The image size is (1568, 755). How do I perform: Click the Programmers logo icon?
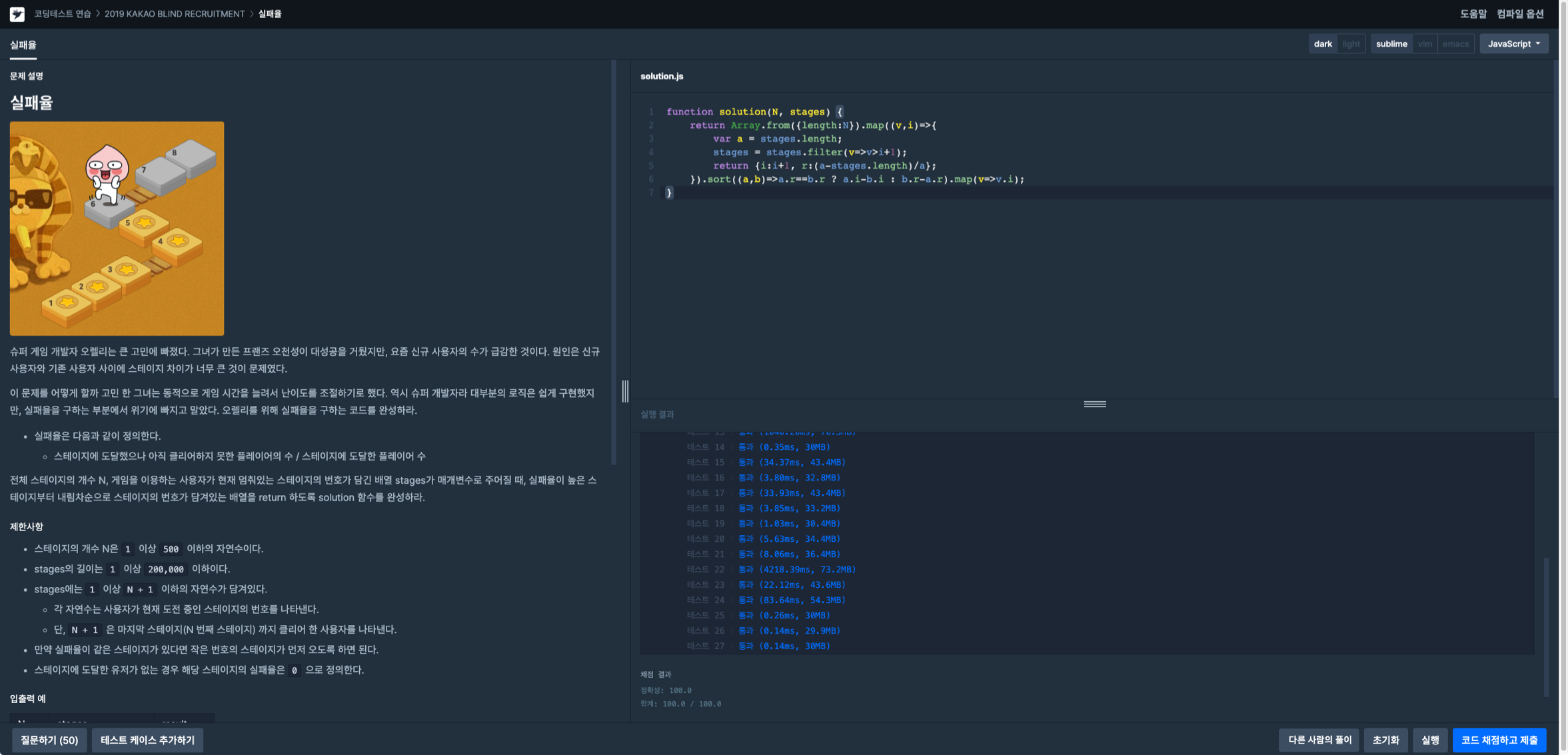(x=17, y=14)
